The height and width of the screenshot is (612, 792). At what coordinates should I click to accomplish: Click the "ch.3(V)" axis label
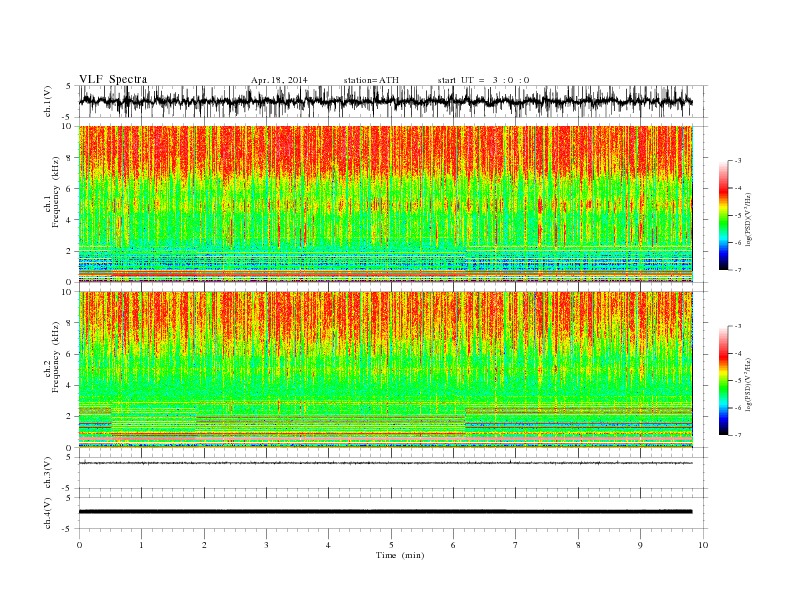pos(47,474)
